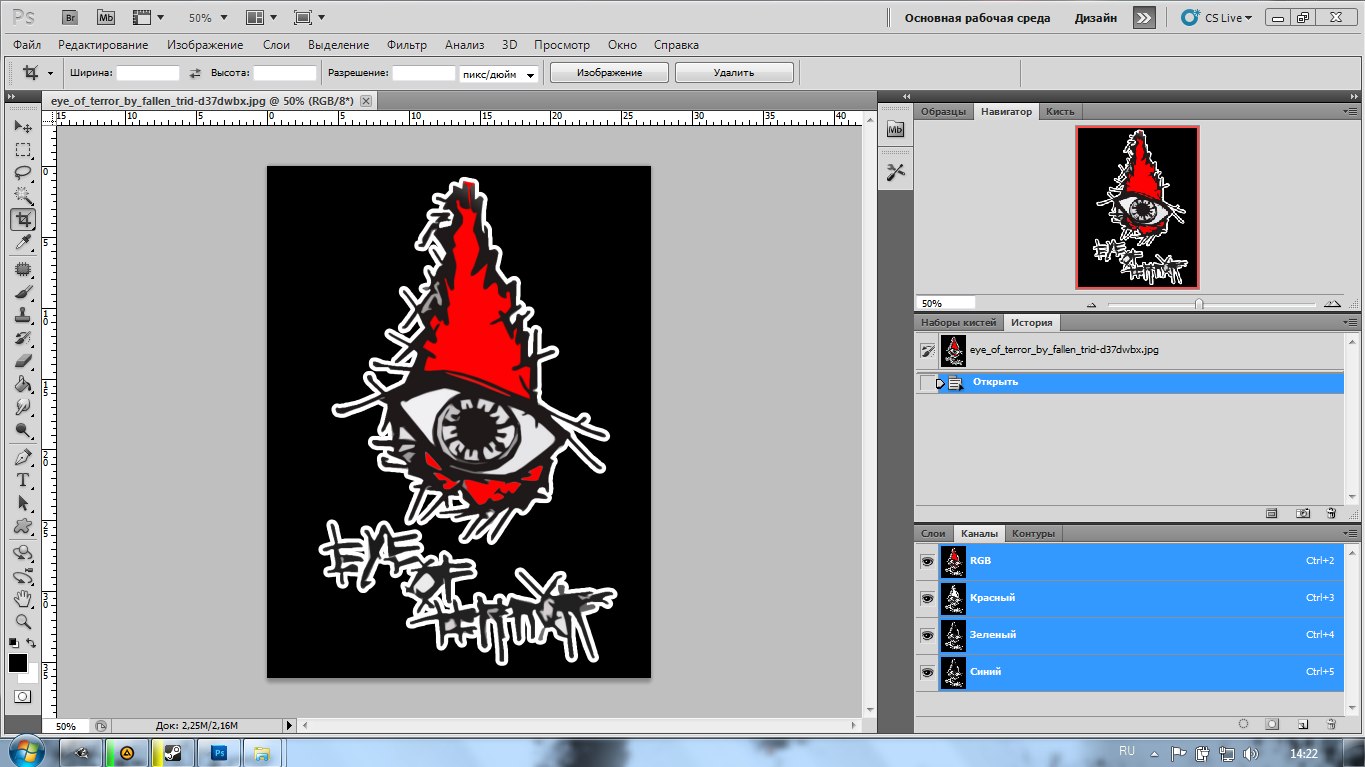
Task: Select the Brush tool
Action: (23, 293)
